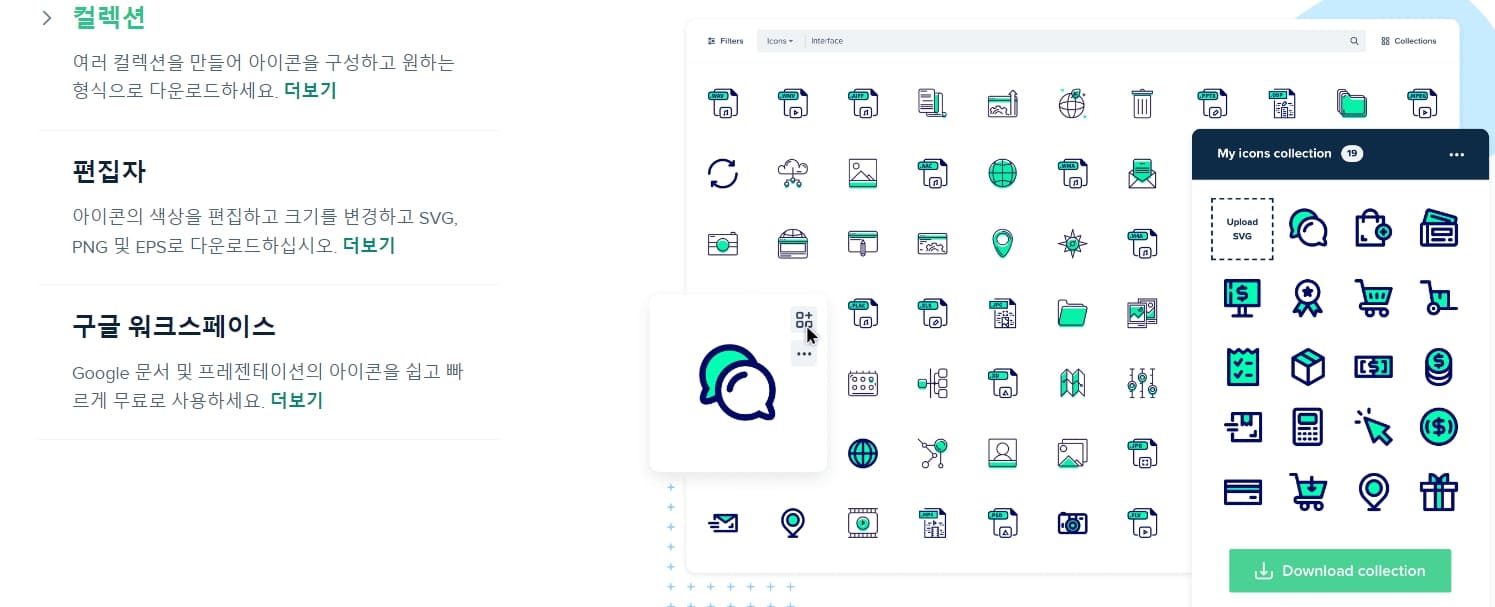The height and width of the screenshot is (607, 1495).
Task: Select the folded map icon
Action: (1072, 383)
